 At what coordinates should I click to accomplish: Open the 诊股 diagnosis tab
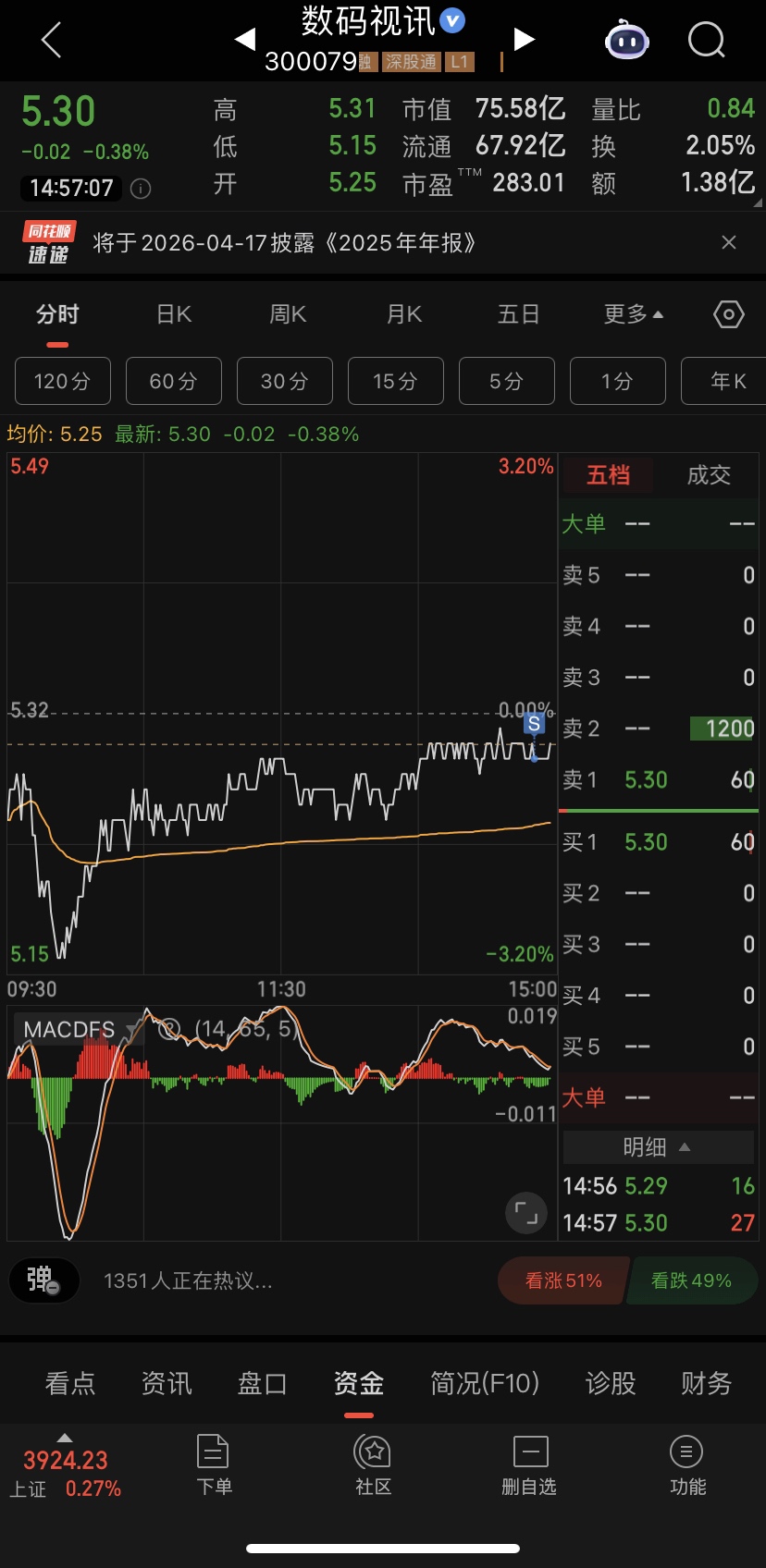pyautogui.click(x=611, y=1383)
